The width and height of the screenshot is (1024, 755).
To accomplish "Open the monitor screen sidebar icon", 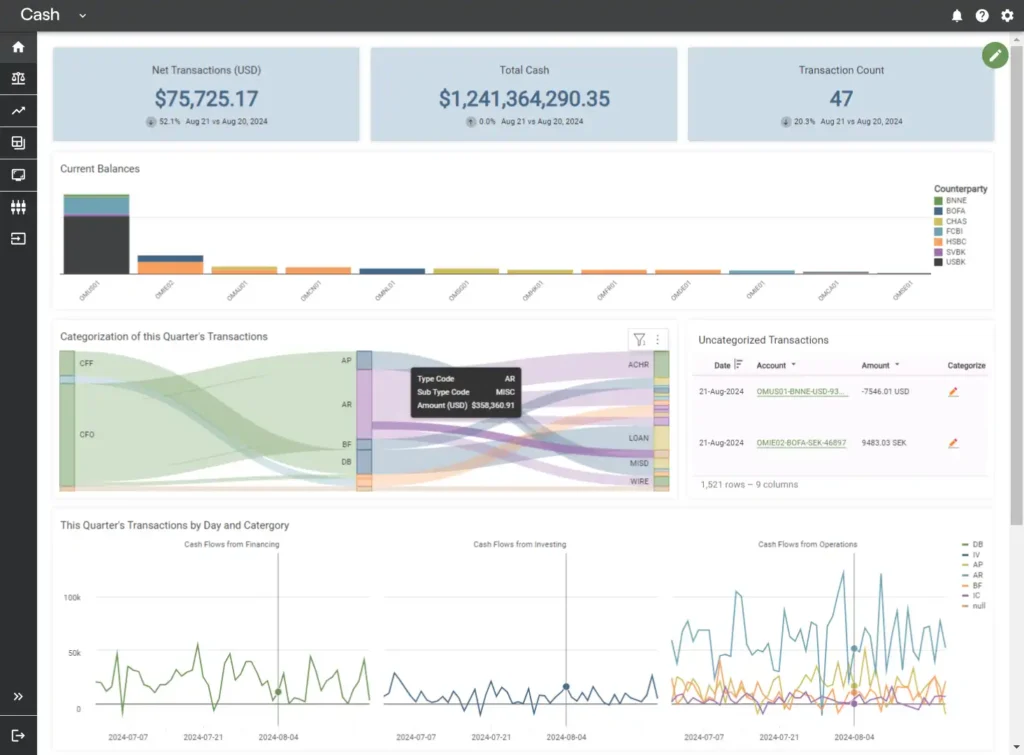I will (18, 175).
